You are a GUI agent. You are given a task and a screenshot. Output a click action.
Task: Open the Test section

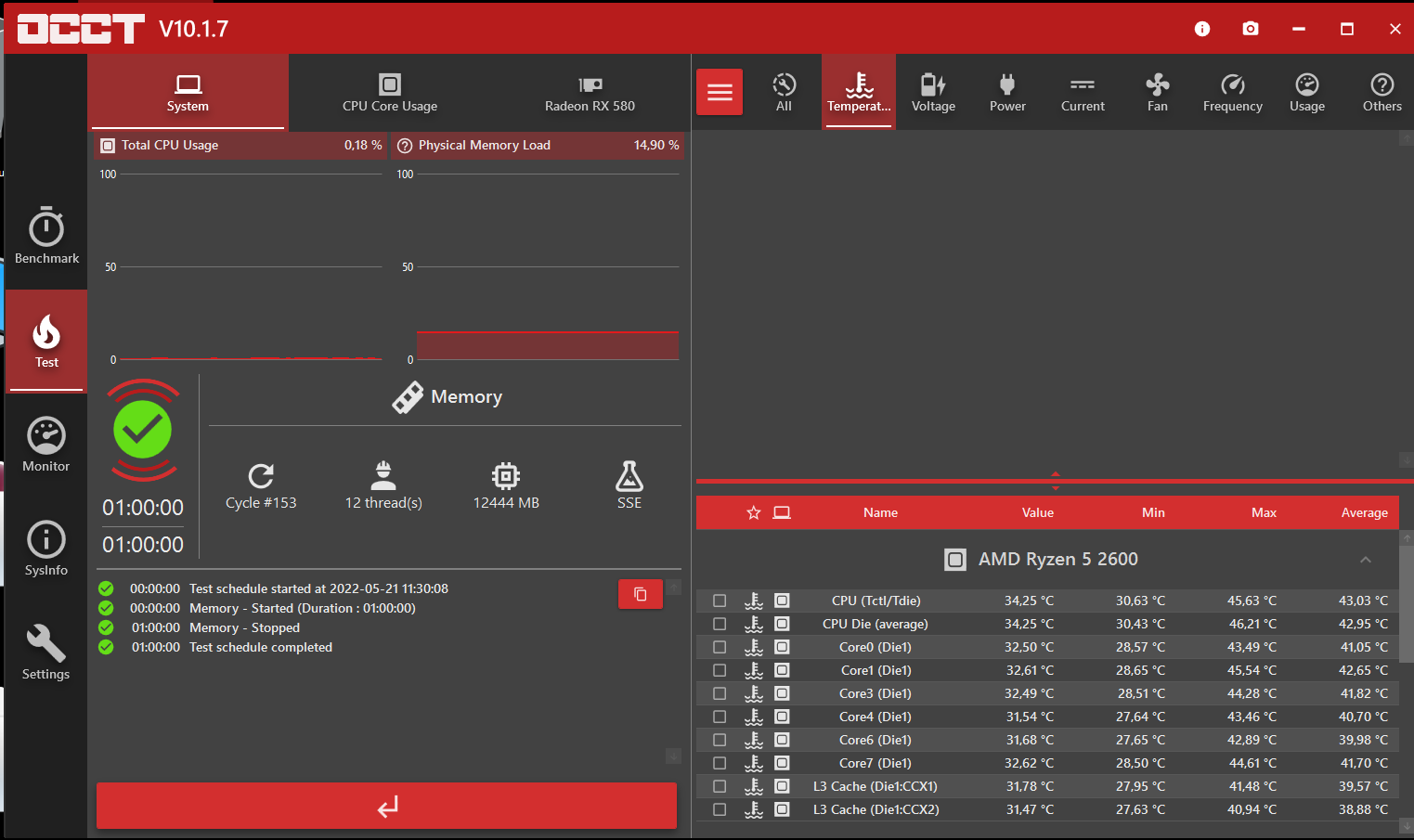coord(46,341)
